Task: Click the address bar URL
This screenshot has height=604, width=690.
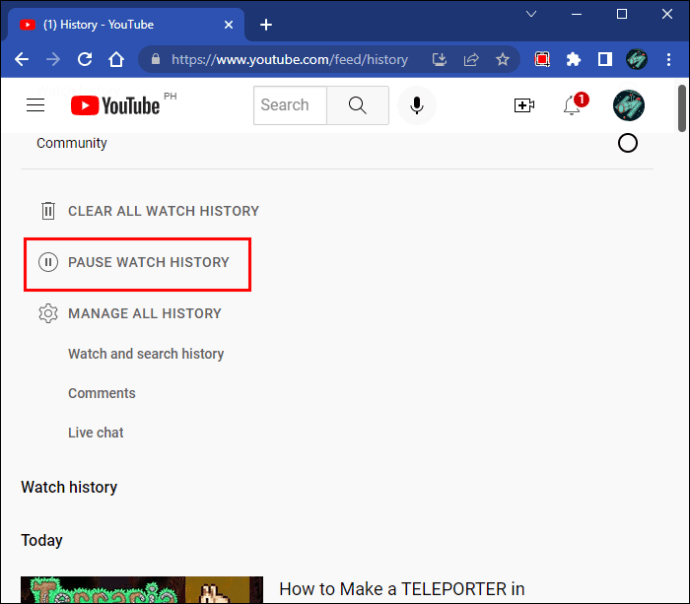Action: (x=290, y=59)
